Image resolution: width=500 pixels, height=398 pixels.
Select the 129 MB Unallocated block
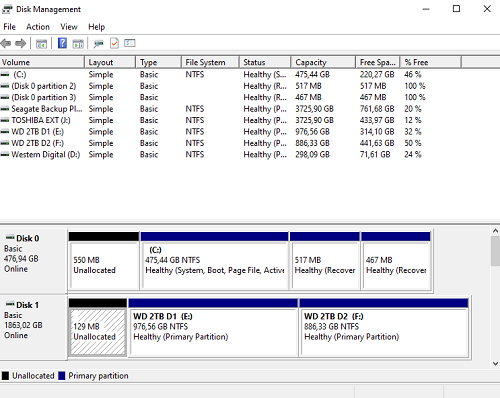coord(98,328)
